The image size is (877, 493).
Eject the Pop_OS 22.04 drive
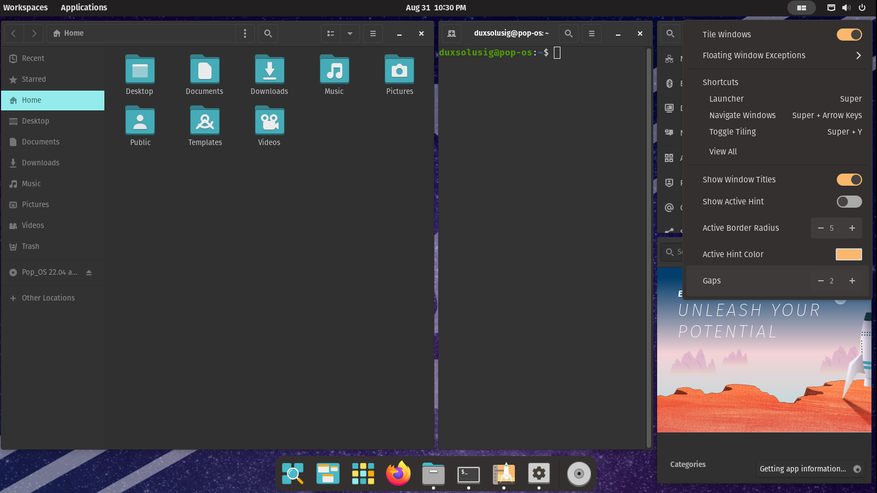88,272
